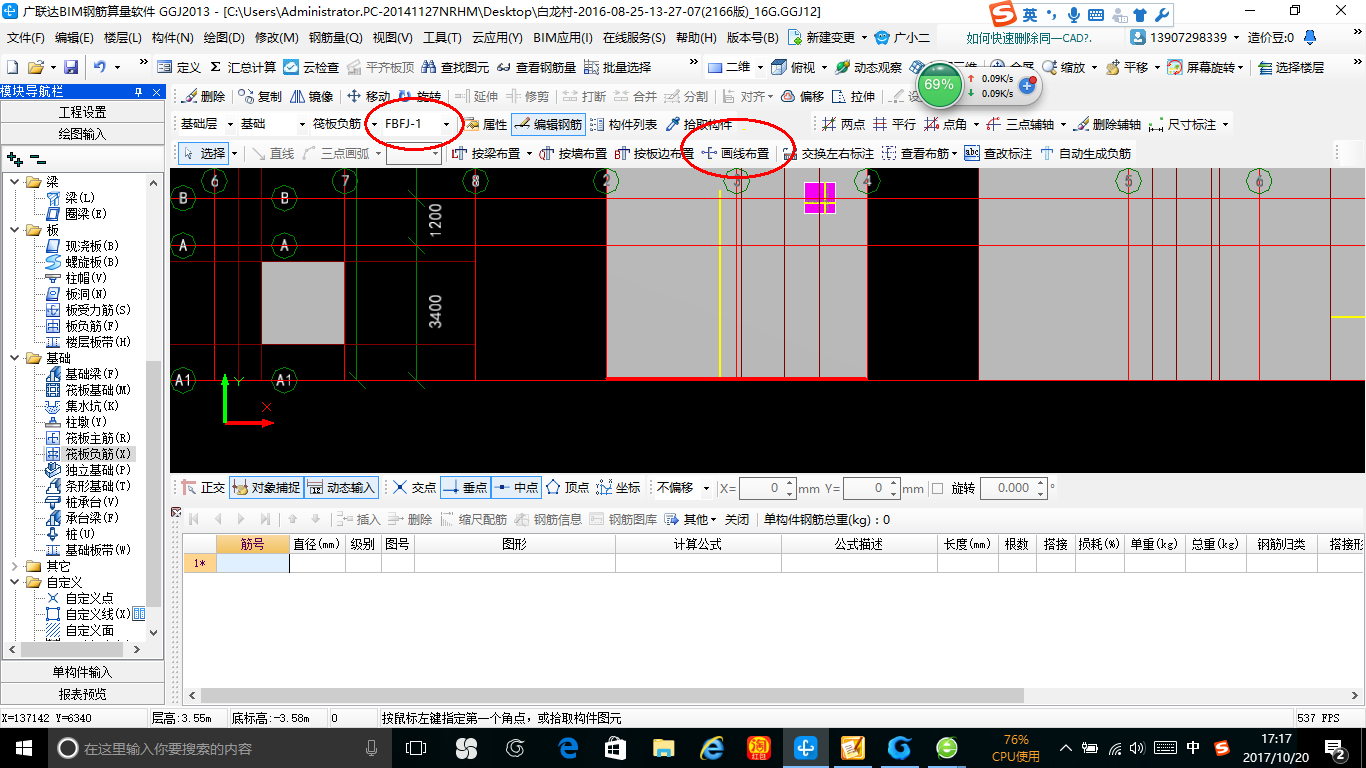
Task: Collapse the 梁 tree folder
Action: pyautogui.click(x=15, y=182)
